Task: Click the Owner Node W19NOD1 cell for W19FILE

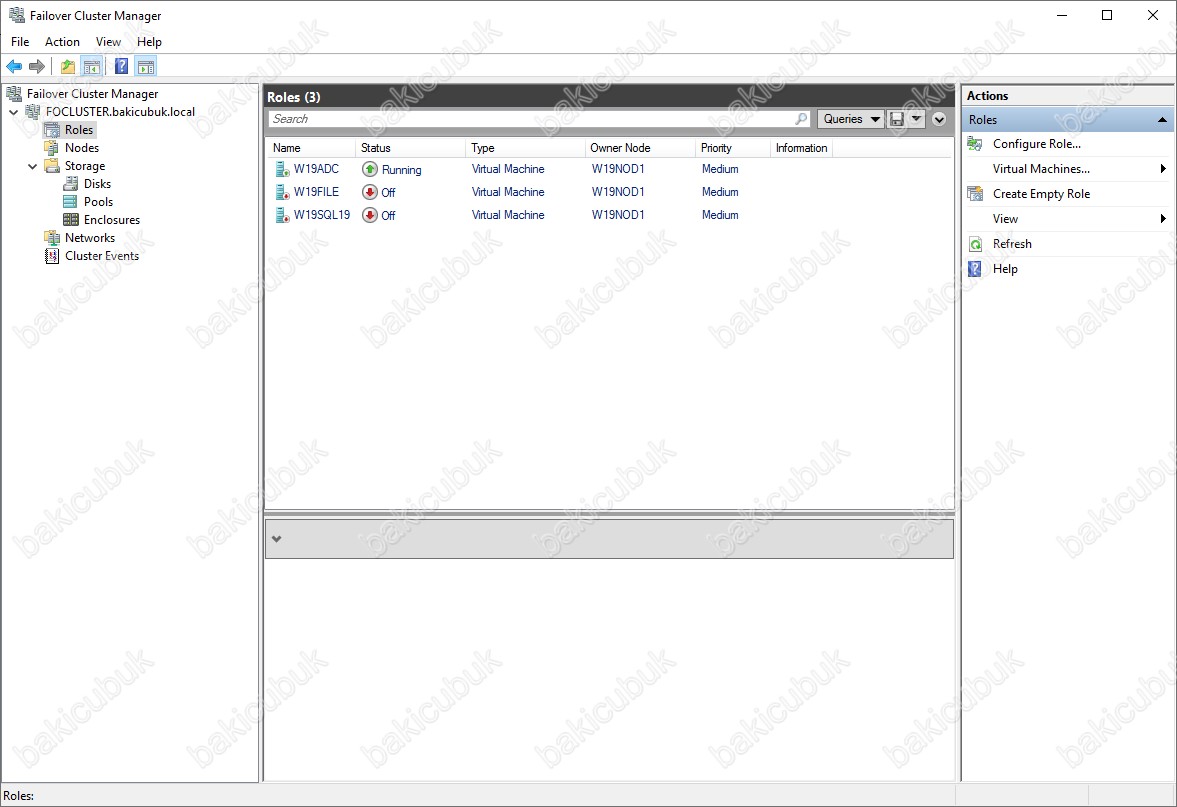Action: pos(618,192)
